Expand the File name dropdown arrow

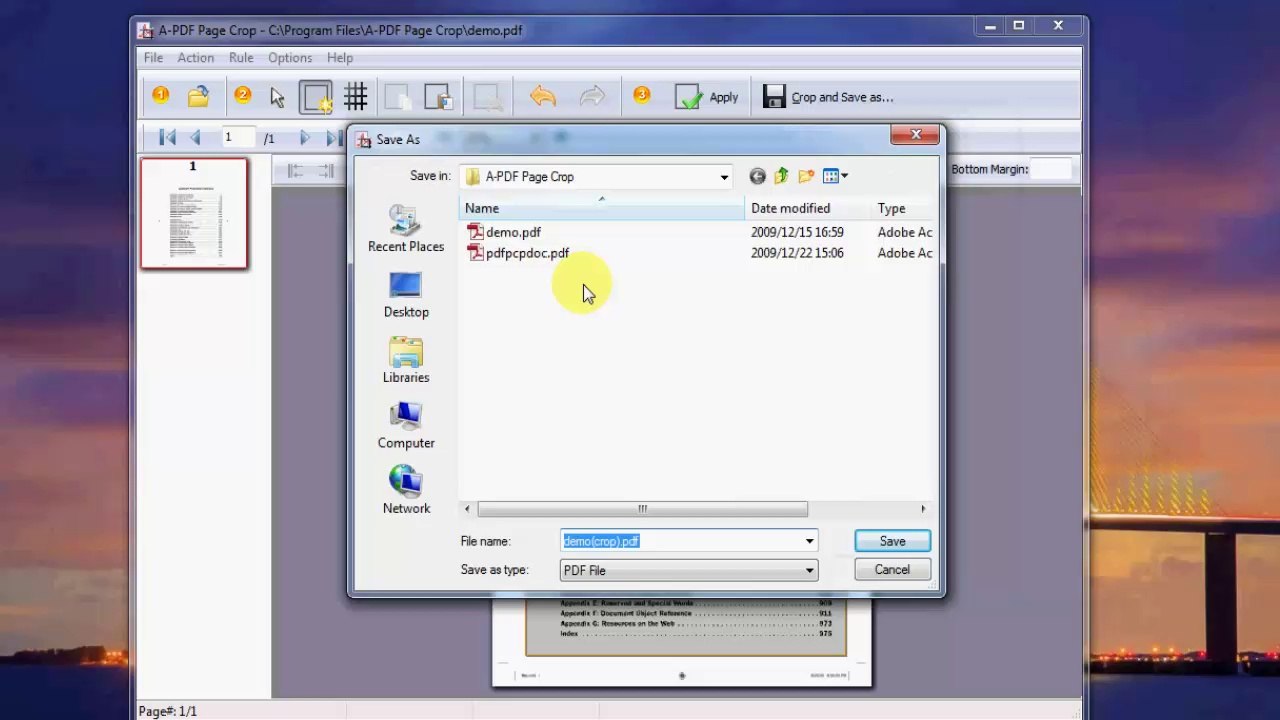click(x=809, y=541)
